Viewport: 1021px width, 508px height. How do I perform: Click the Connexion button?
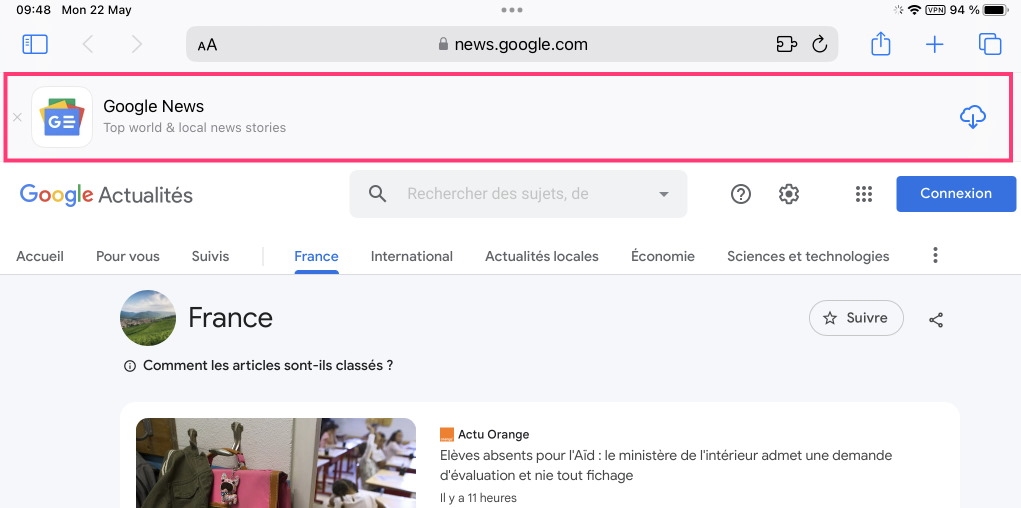[x=956, y=193]
